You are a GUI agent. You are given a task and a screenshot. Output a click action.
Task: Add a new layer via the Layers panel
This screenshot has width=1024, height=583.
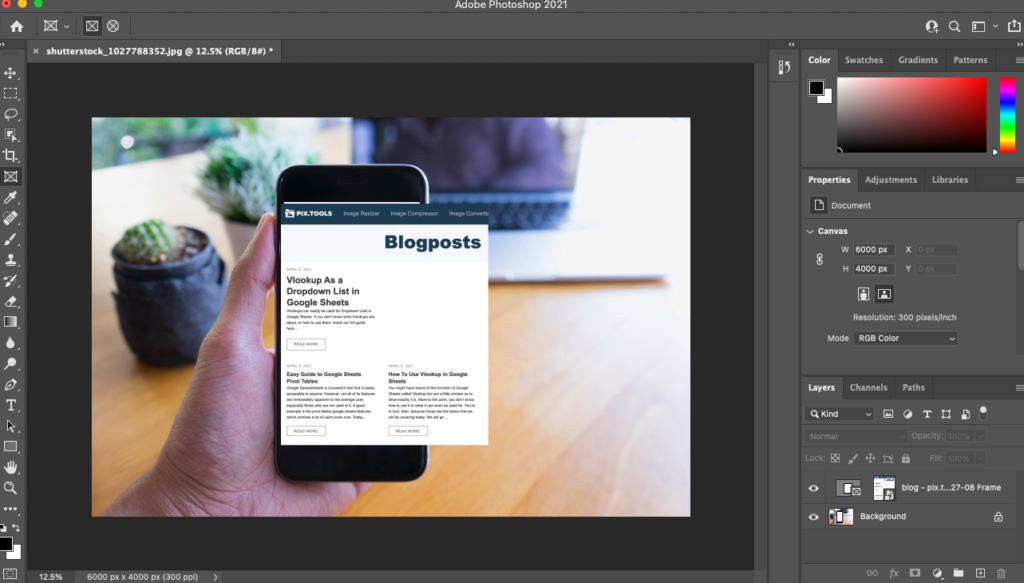[980, 572]
